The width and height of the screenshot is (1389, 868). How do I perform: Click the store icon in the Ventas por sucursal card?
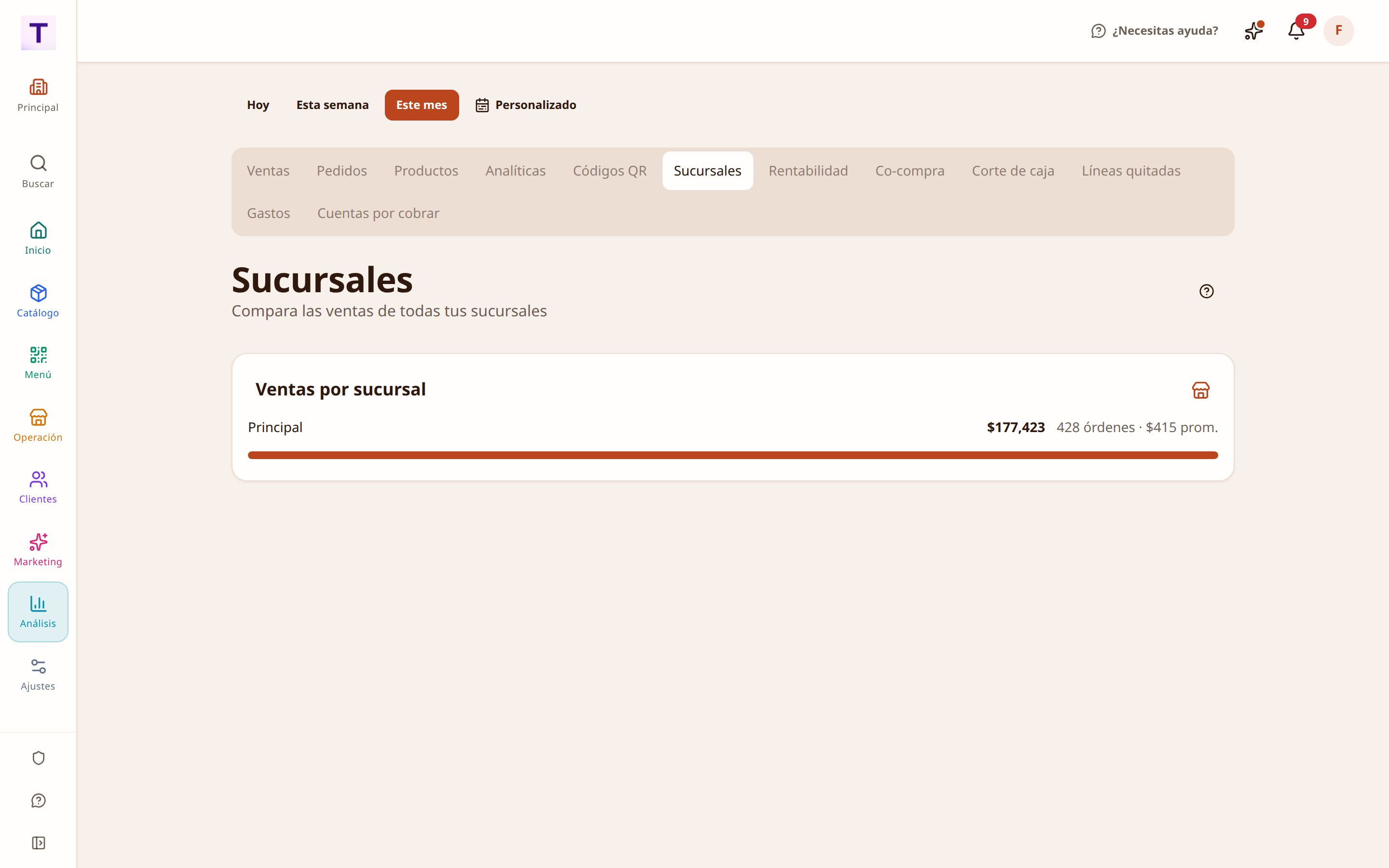(x=1201, y=391)
